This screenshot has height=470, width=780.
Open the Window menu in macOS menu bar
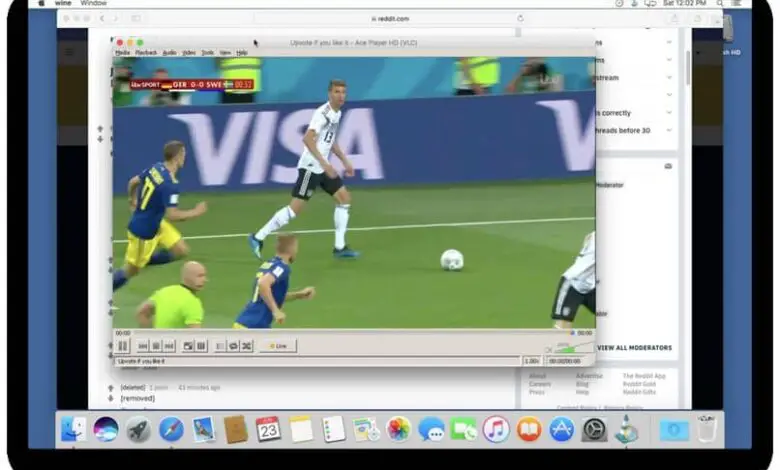(x=94, y=3)
